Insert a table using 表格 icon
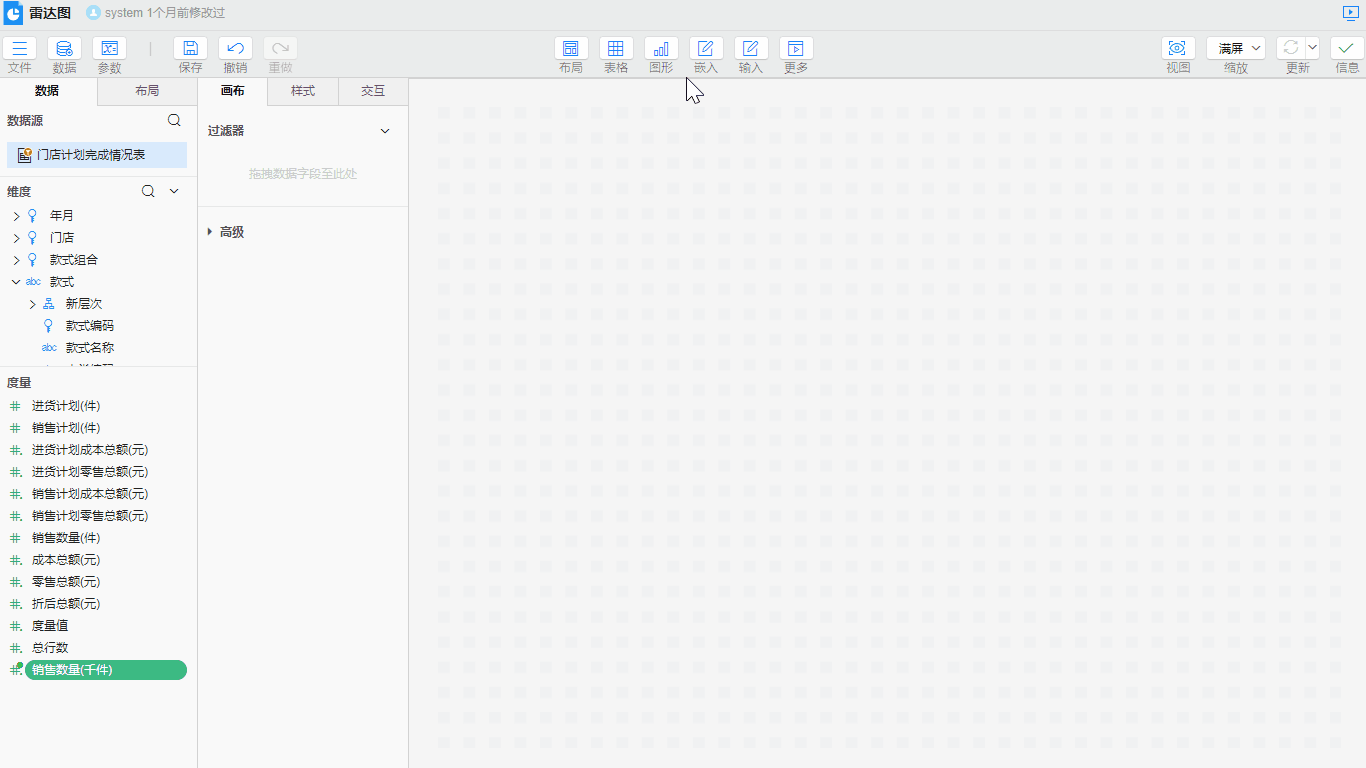Viewport: 1366px width, 768px height. tap(616, 49)
